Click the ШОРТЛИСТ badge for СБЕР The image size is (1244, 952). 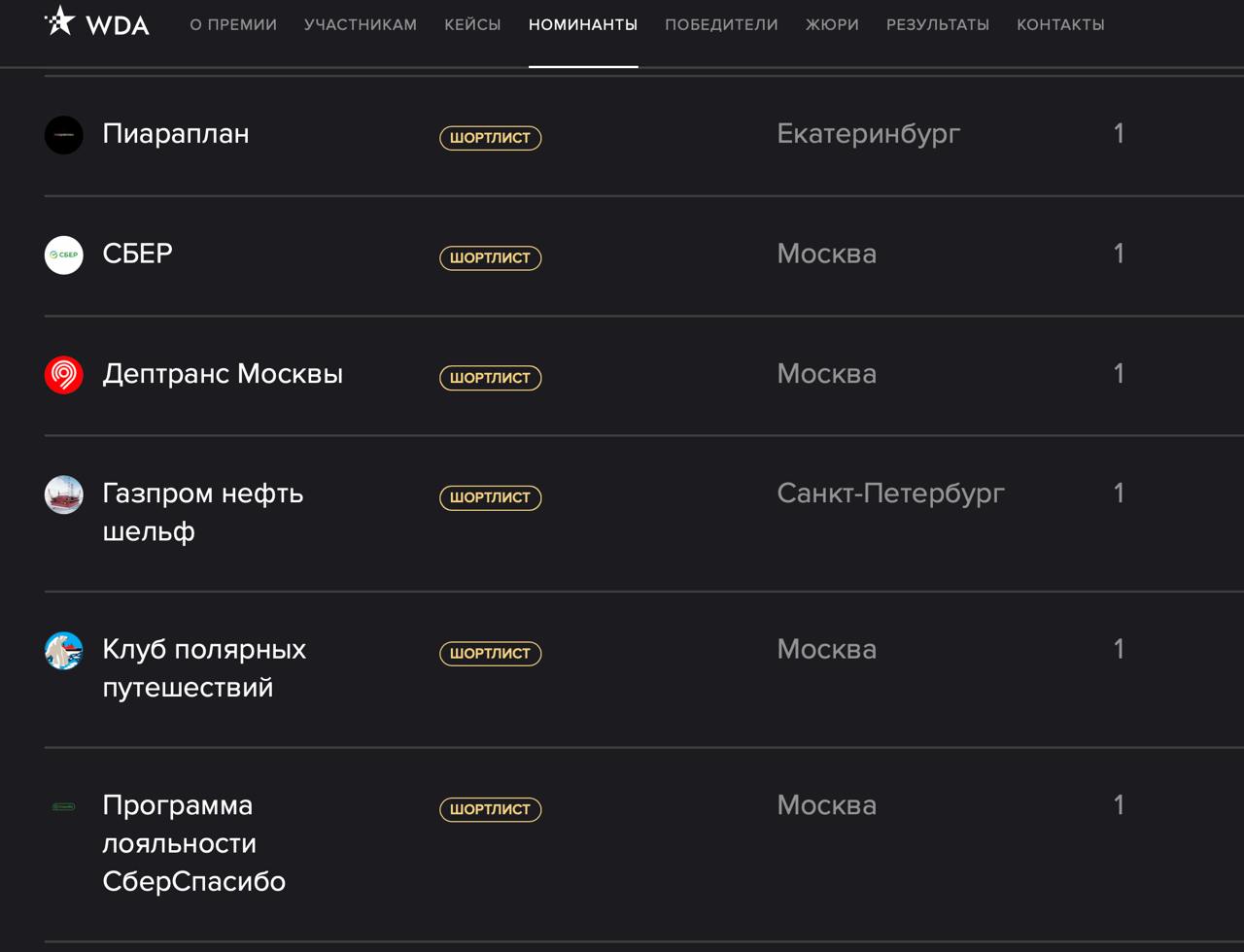pos(491,257)
